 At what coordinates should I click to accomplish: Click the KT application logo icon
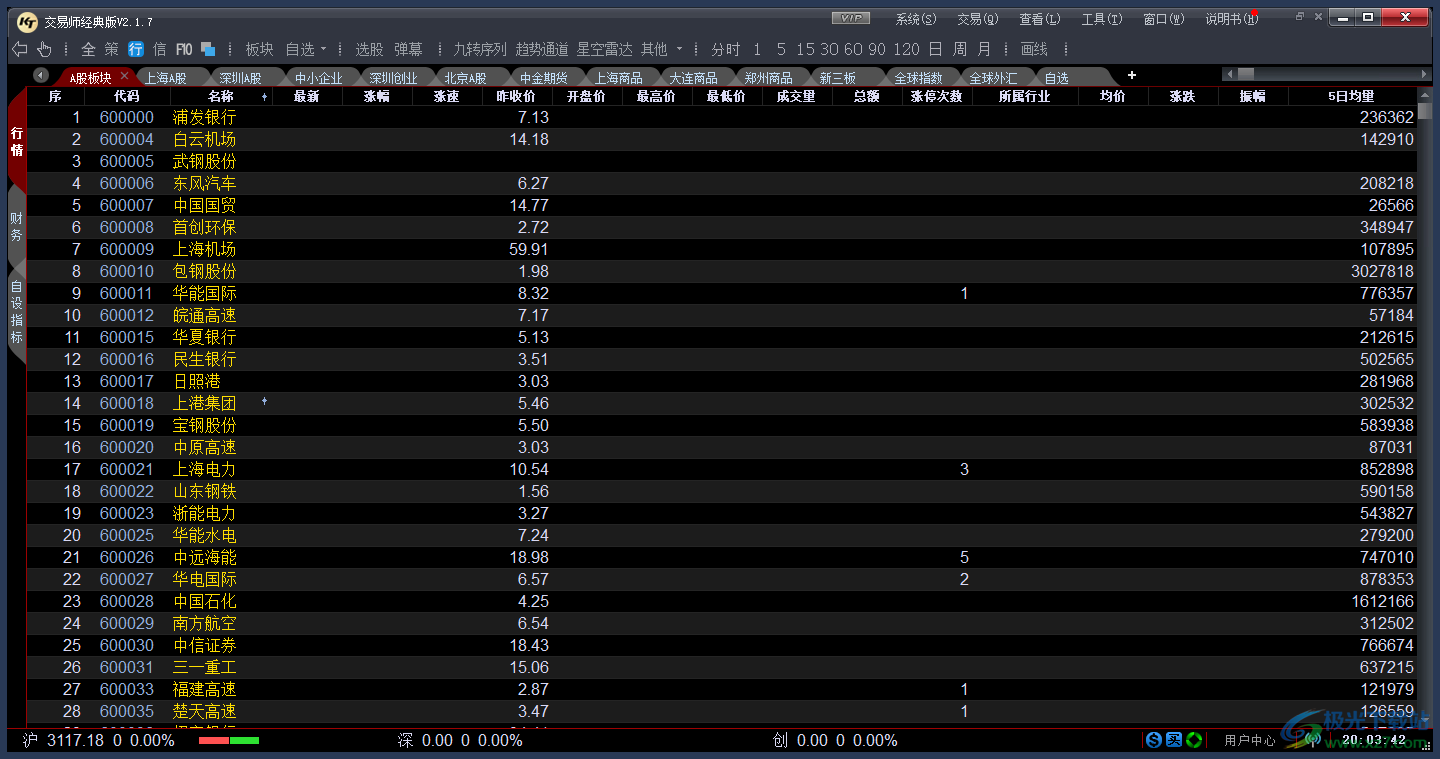(x=28, y=21)
